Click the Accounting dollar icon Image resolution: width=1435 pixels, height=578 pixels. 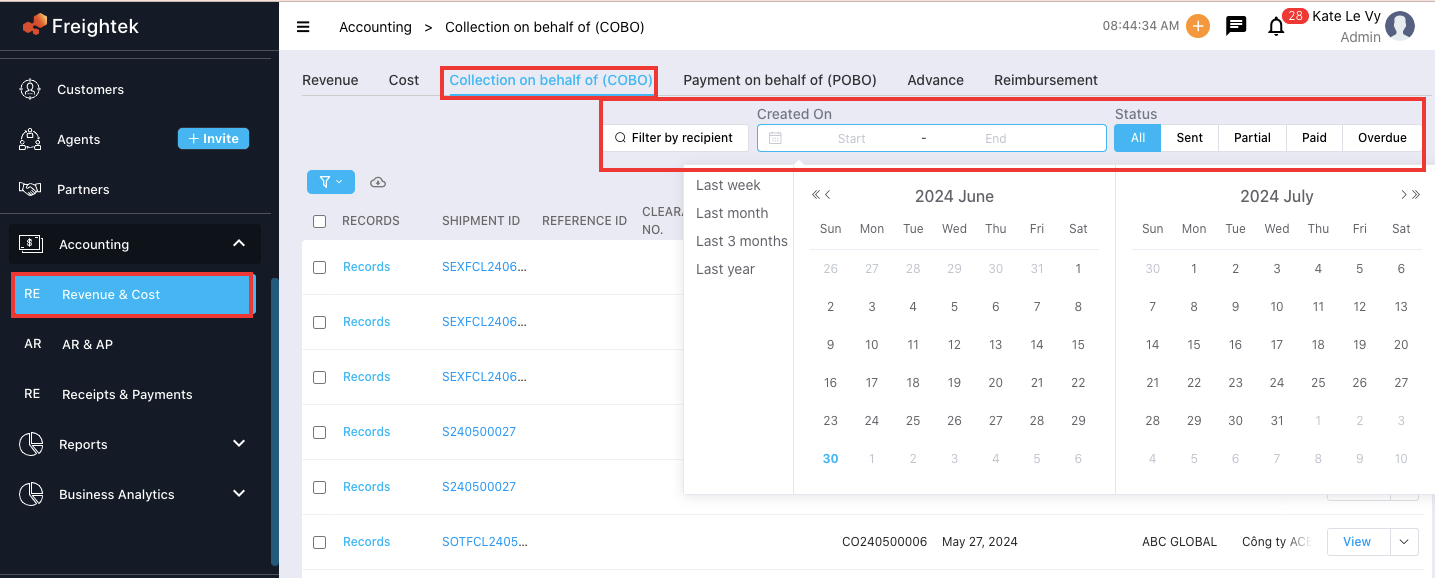click(31, 243)
